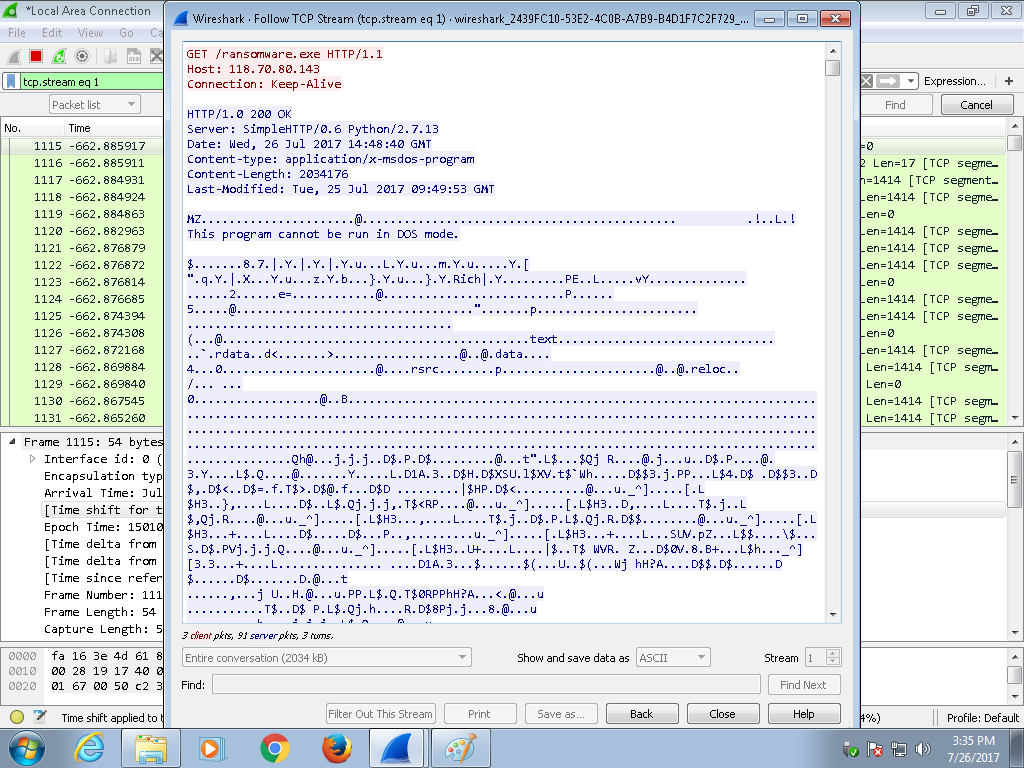Image resolution: width=1024 pixels, height=768 pixels.
Task: Click the expert information yellow circle icon
Action: (x=17, y=717)
